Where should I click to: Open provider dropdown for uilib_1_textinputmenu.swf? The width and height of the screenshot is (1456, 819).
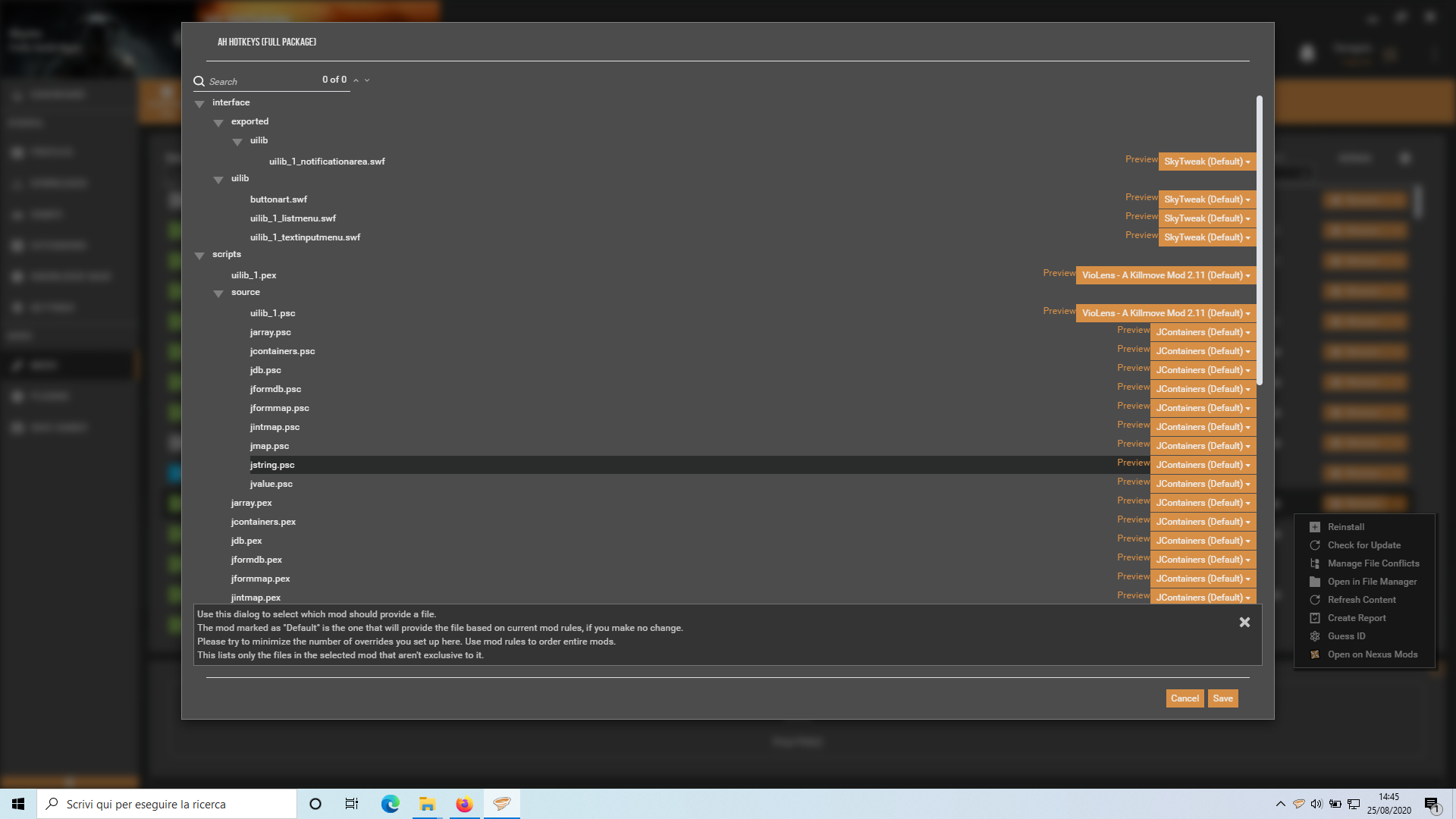coord(1207,237)
